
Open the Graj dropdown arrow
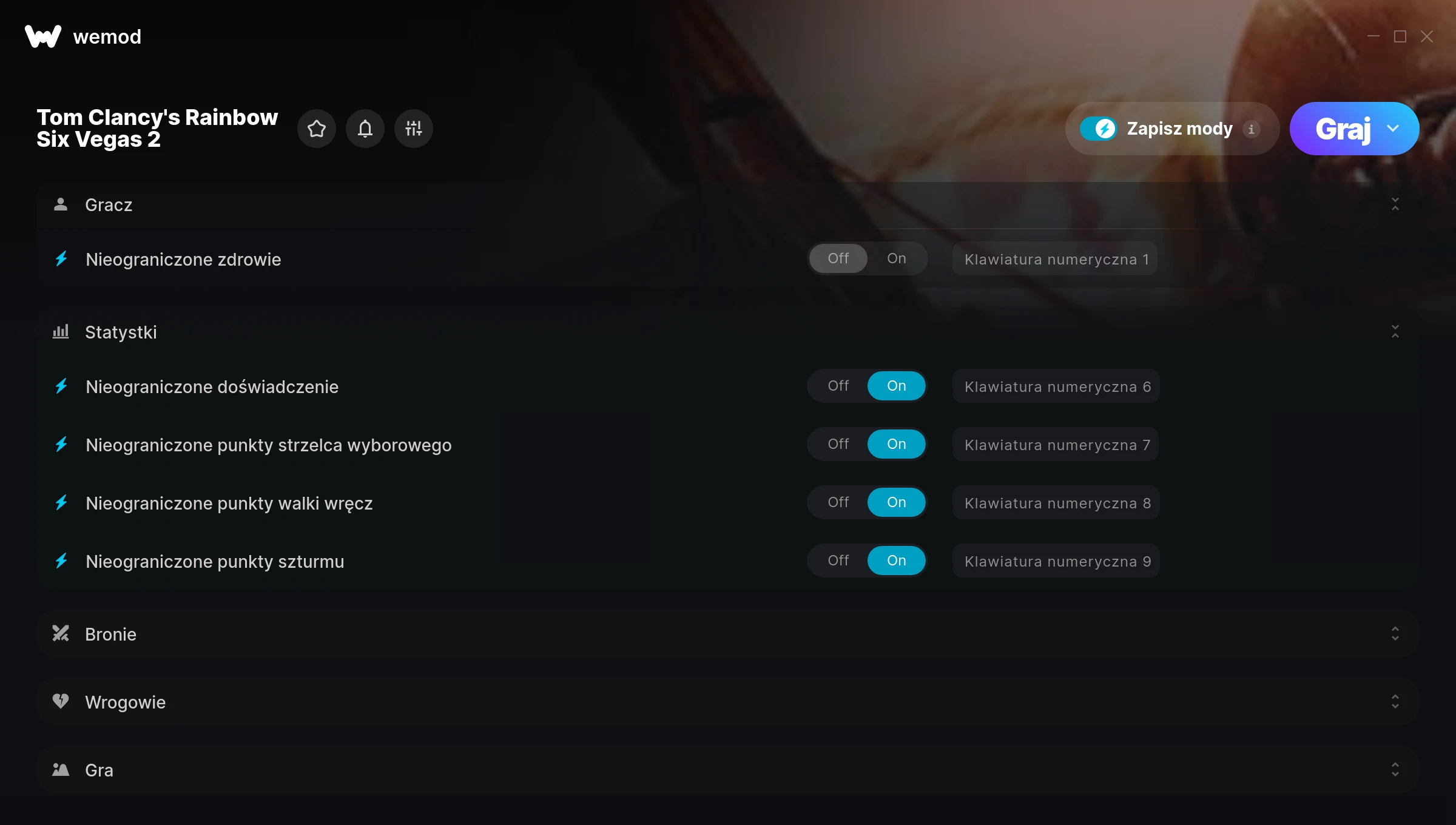pos(1393,129)
